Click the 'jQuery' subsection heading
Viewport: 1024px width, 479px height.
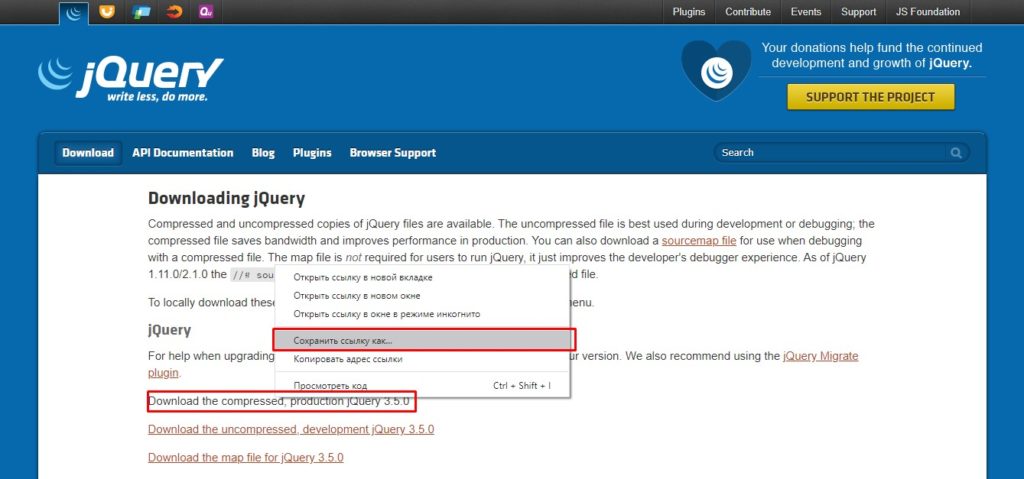click(169, 330)
